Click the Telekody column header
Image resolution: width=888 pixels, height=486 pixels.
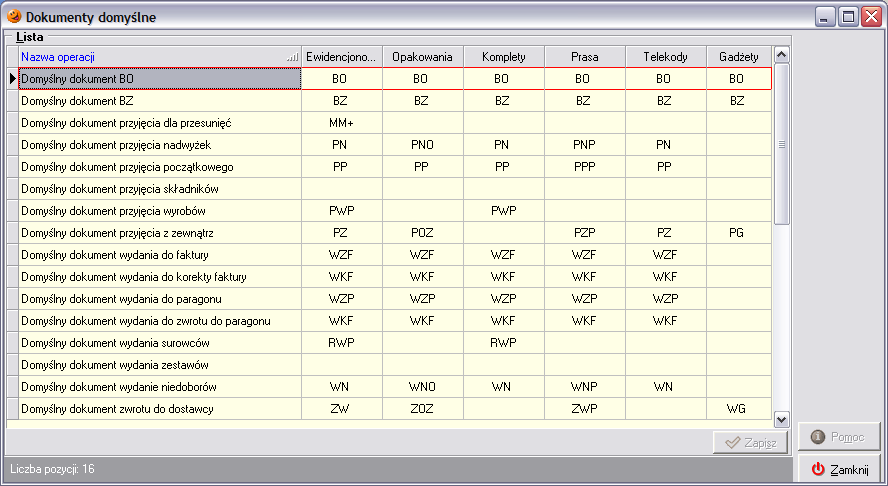point(666,57)
